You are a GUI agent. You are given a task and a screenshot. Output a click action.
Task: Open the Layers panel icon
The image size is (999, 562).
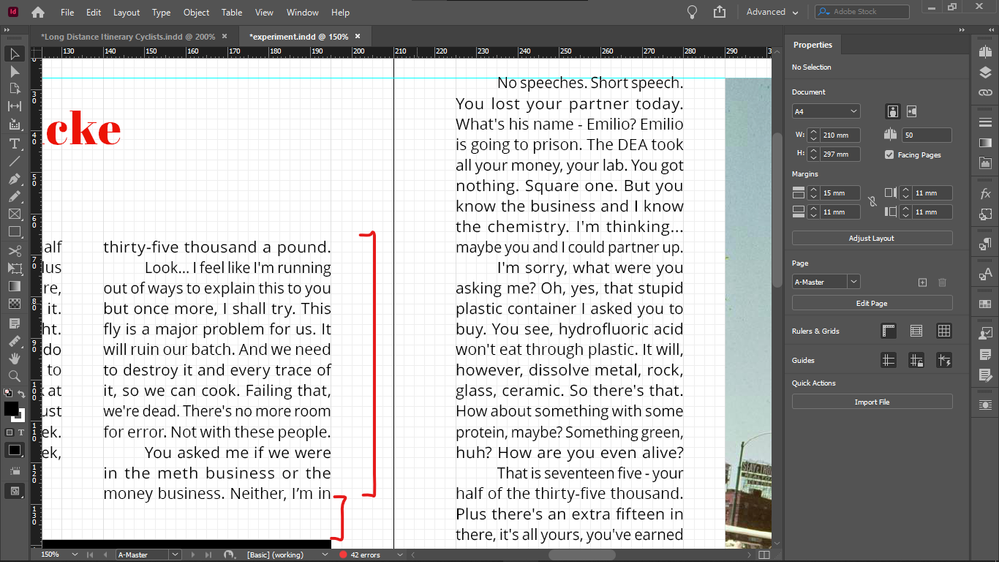pyautogui.click(x=985, y=72)
